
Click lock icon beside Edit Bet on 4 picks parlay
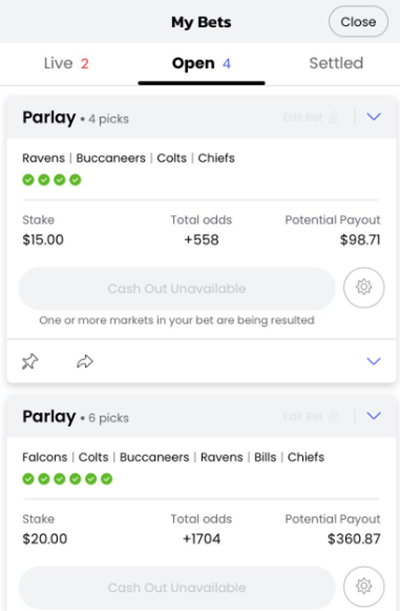click(333, 117)
